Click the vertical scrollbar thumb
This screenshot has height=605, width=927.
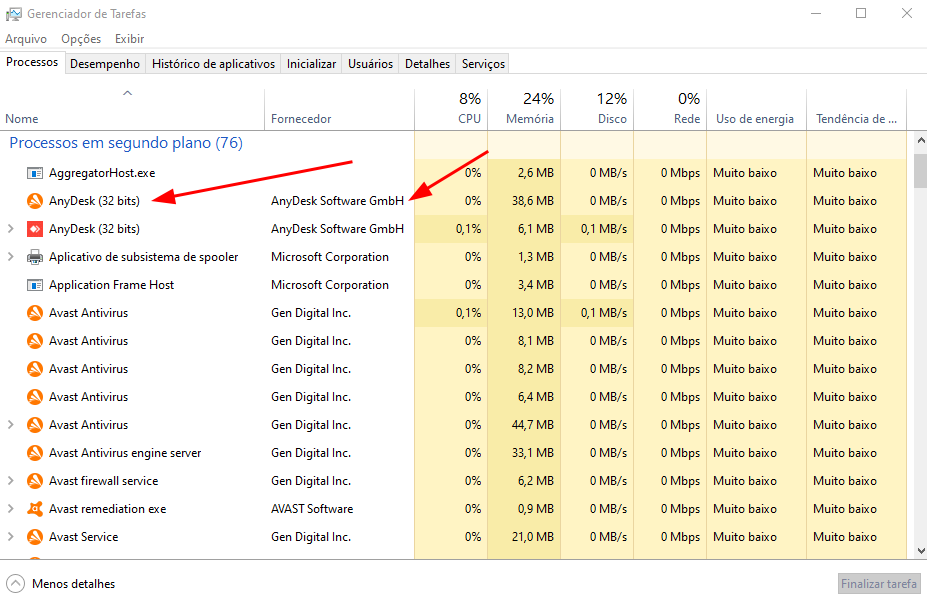click(x=920, y=171)
